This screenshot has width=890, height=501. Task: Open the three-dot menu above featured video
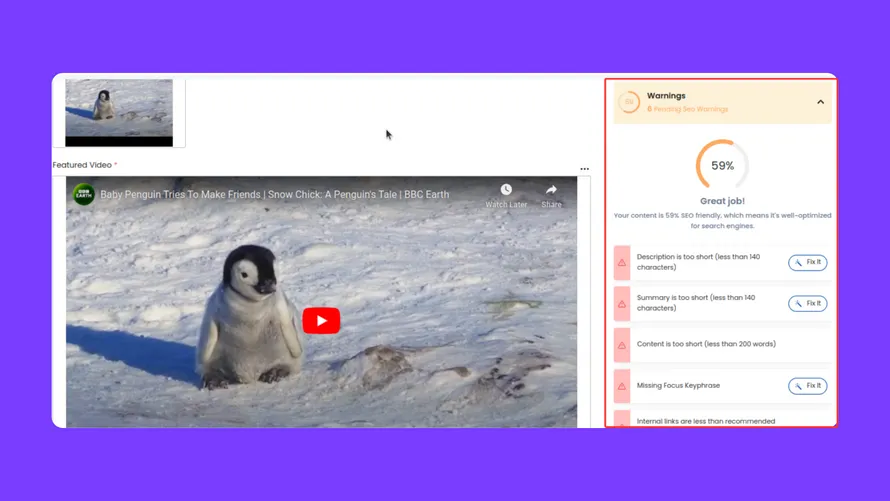coord(585,169)
